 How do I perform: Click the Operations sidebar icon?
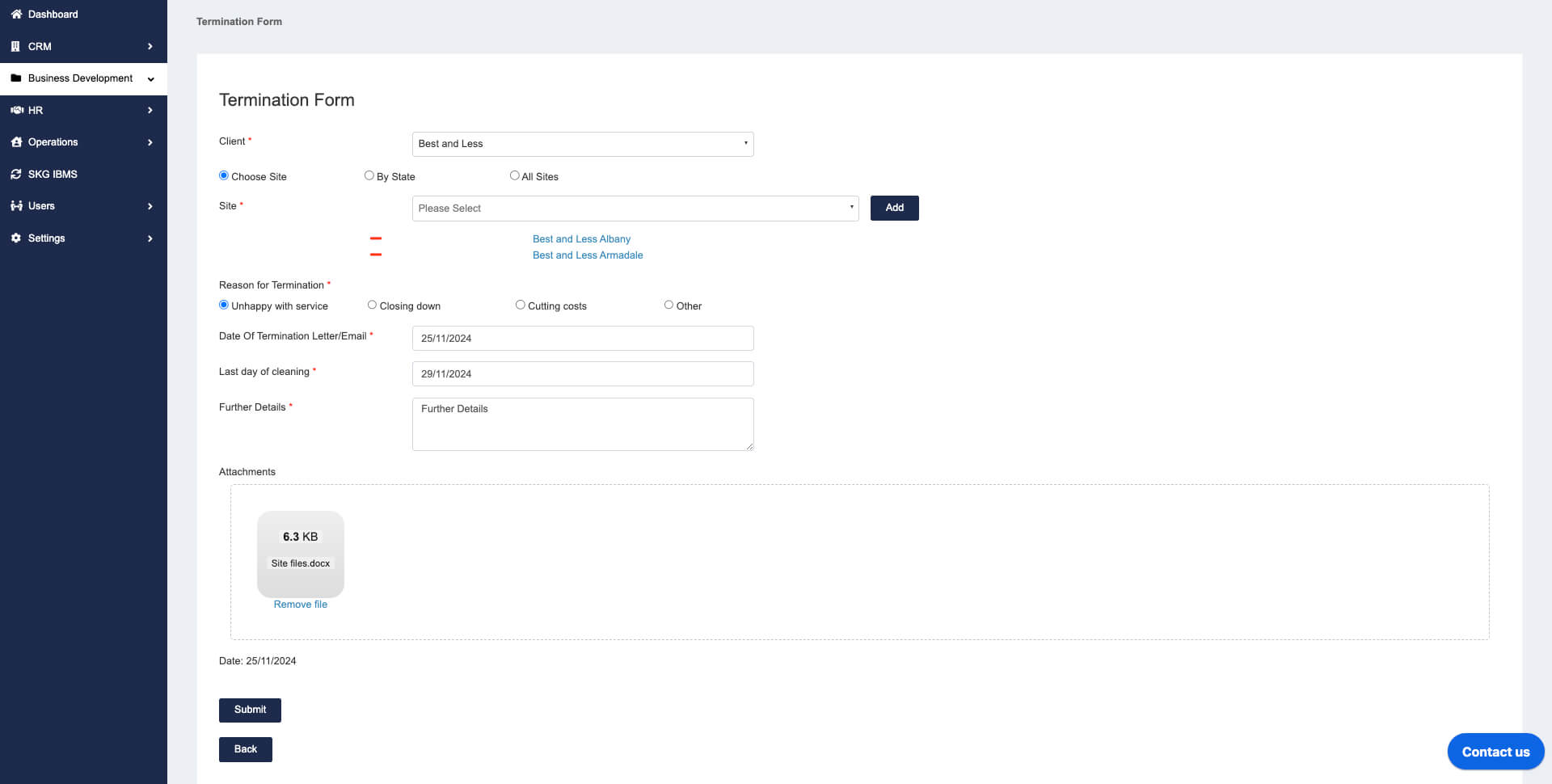[16, 142]
